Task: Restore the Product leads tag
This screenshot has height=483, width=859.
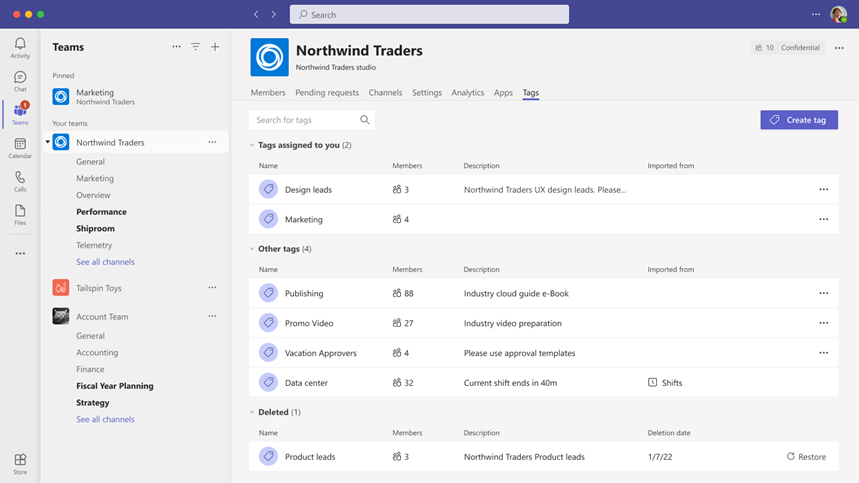Action: 806,457
